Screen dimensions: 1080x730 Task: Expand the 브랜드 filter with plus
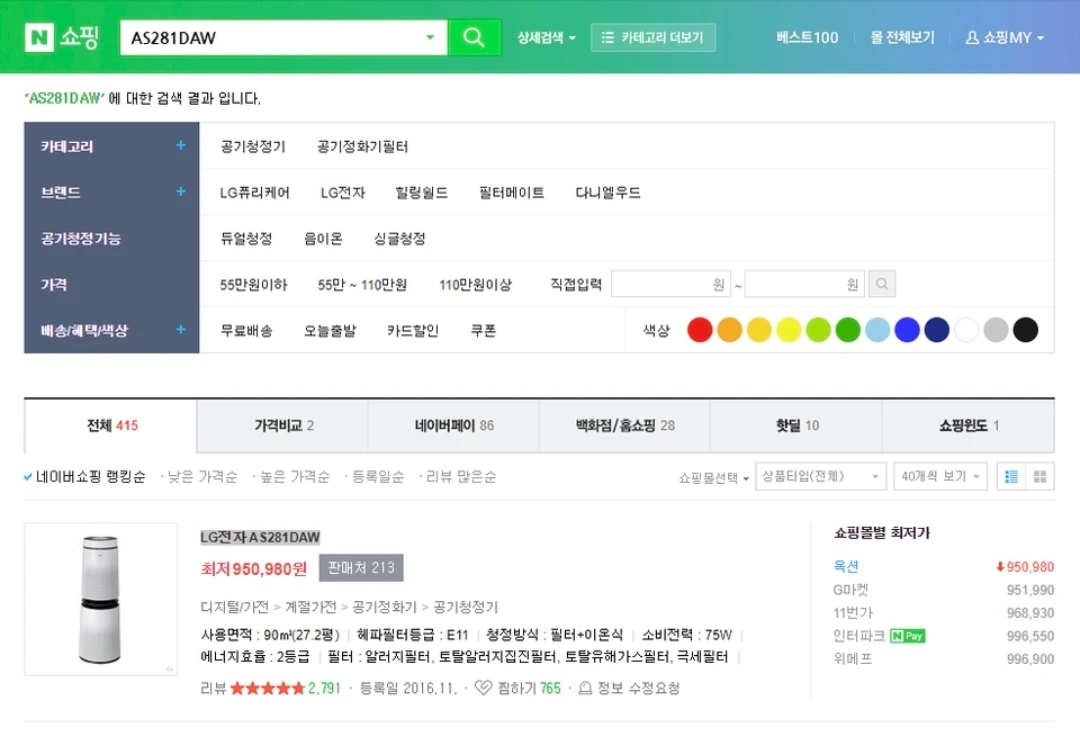coord(180,191)
